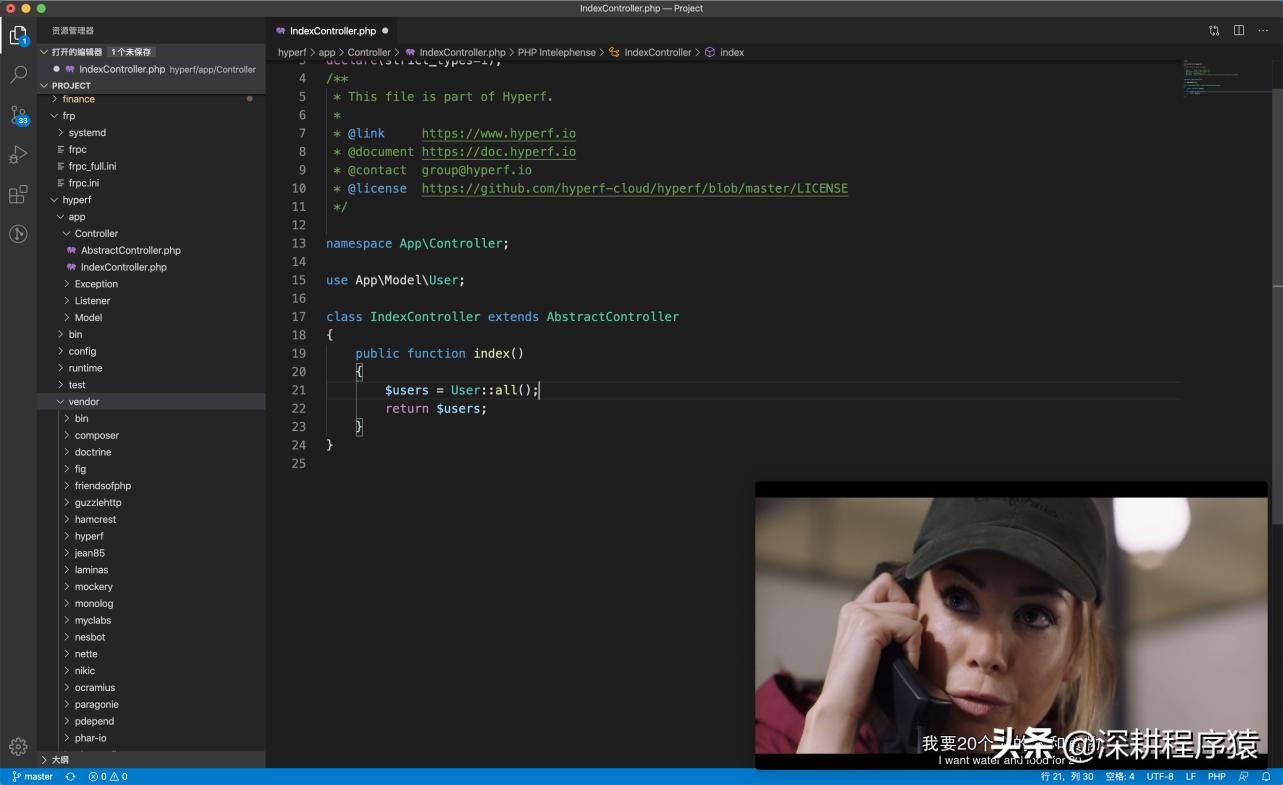
Task: Follow the https://www.hyperf.io link
Action: pos(498,134)
